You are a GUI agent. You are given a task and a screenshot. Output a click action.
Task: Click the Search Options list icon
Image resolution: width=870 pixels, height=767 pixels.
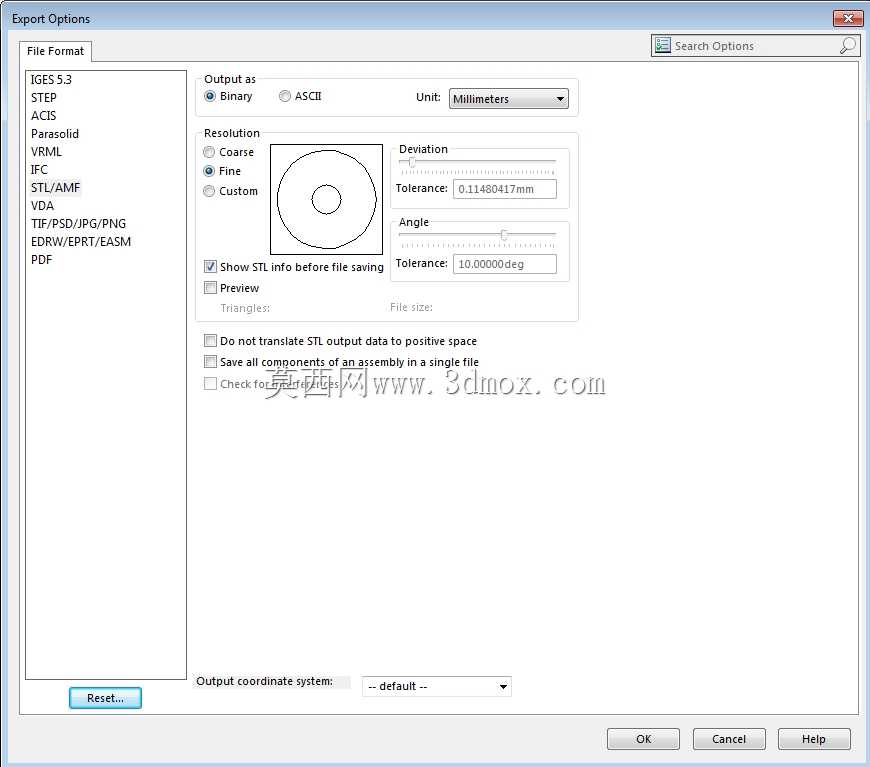662,45
